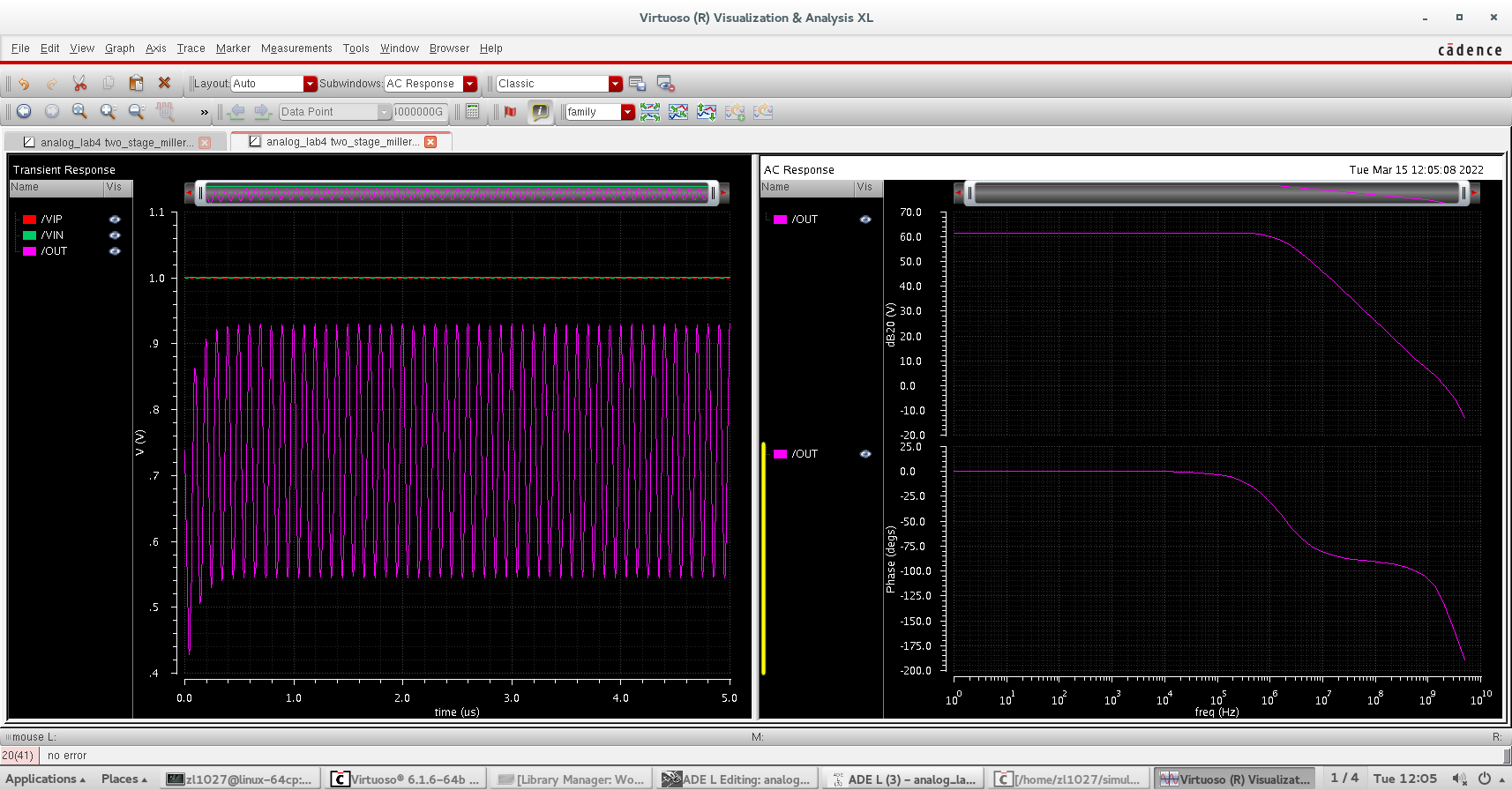Open the Data Point dropdown
This screenshot has width=1512, height=790.
[335, 112]
